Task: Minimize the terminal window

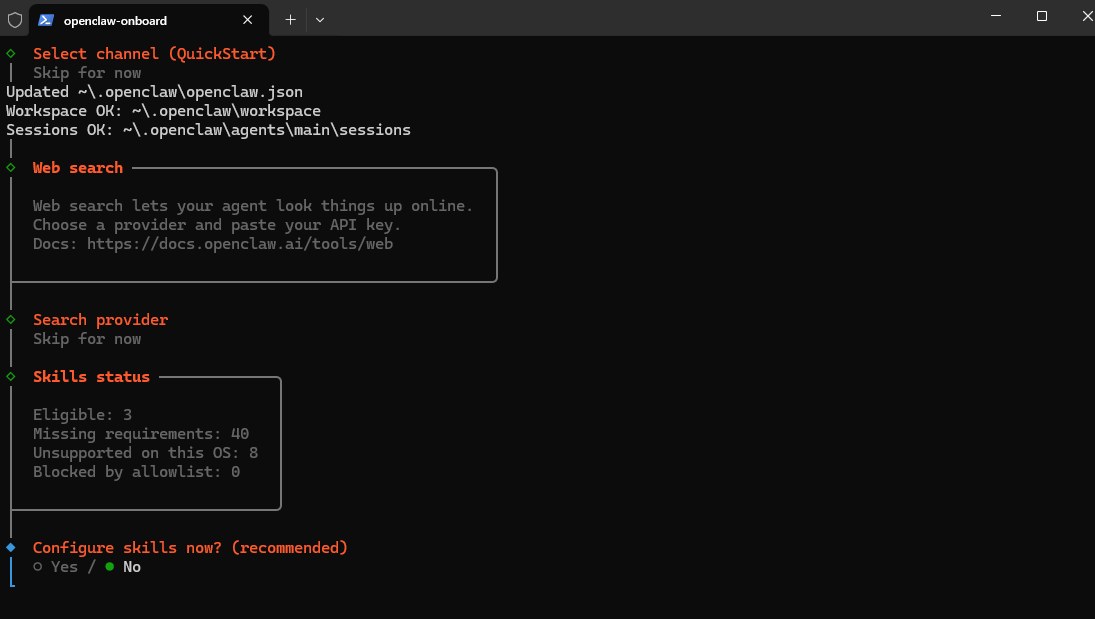Action: (x=996, y=16)
